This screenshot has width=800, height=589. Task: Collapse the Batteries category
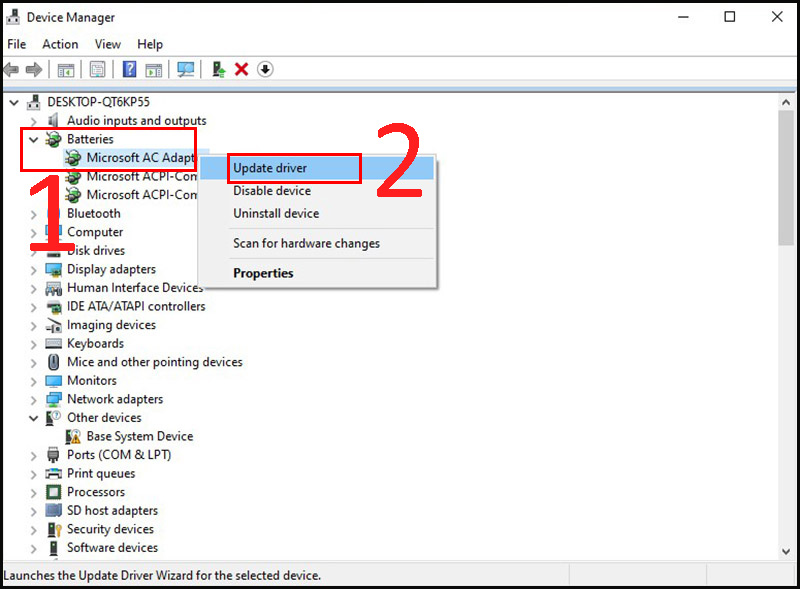coord(34,139)
